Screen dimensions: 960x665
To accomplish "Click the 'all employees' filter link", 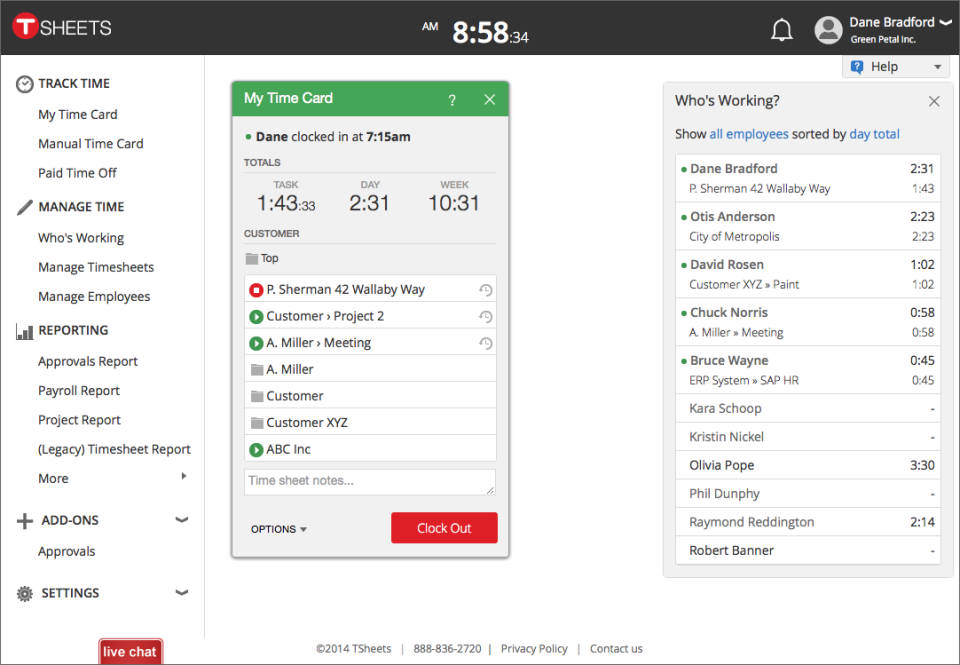I will 748,134.
